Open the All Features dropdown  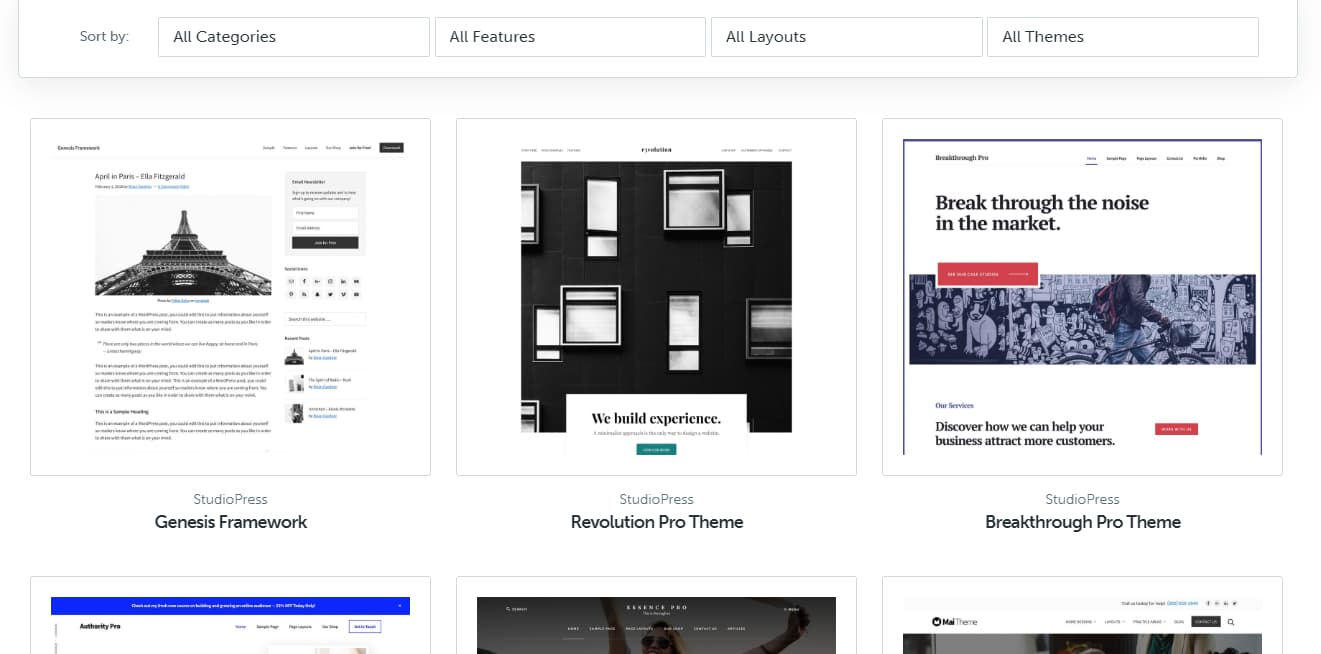pos(570,36)
